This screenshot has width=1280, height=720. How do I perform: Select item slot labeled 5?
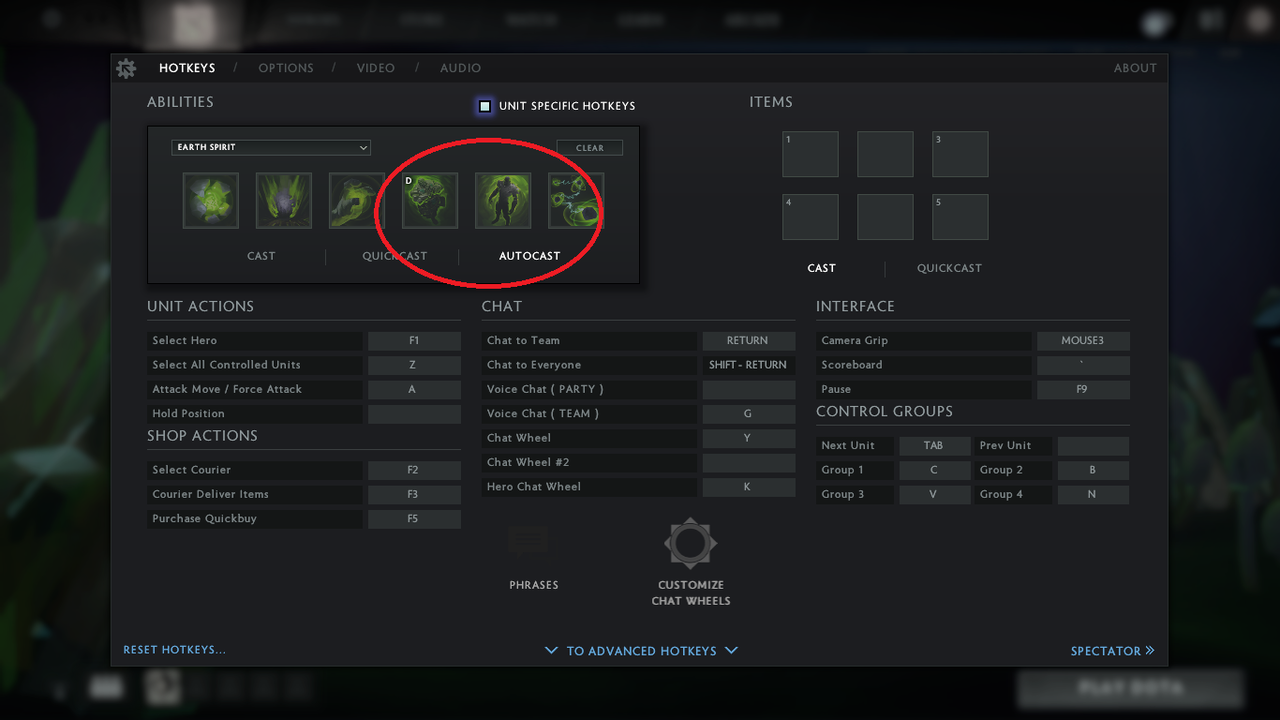point(960,217)
